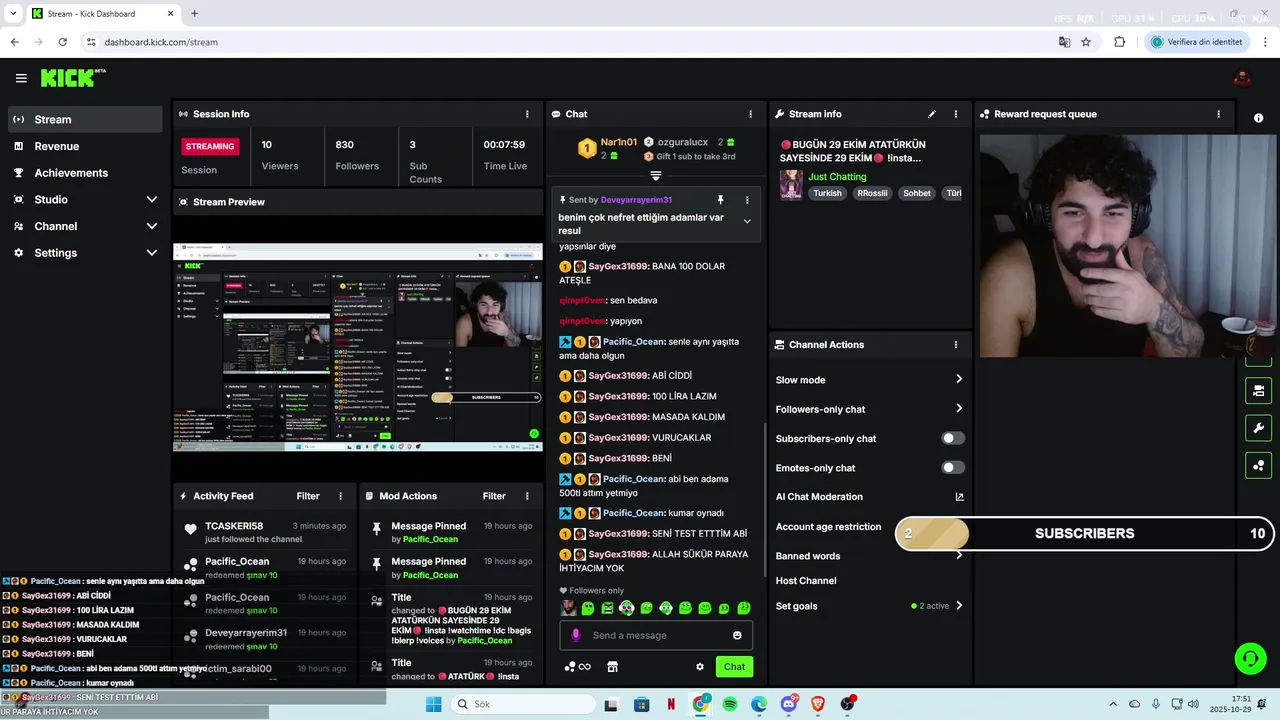Click the SUBSCRIBERS goal progress bar
The width and height of the screenshot is (1280, 720).
point(1085,534)
